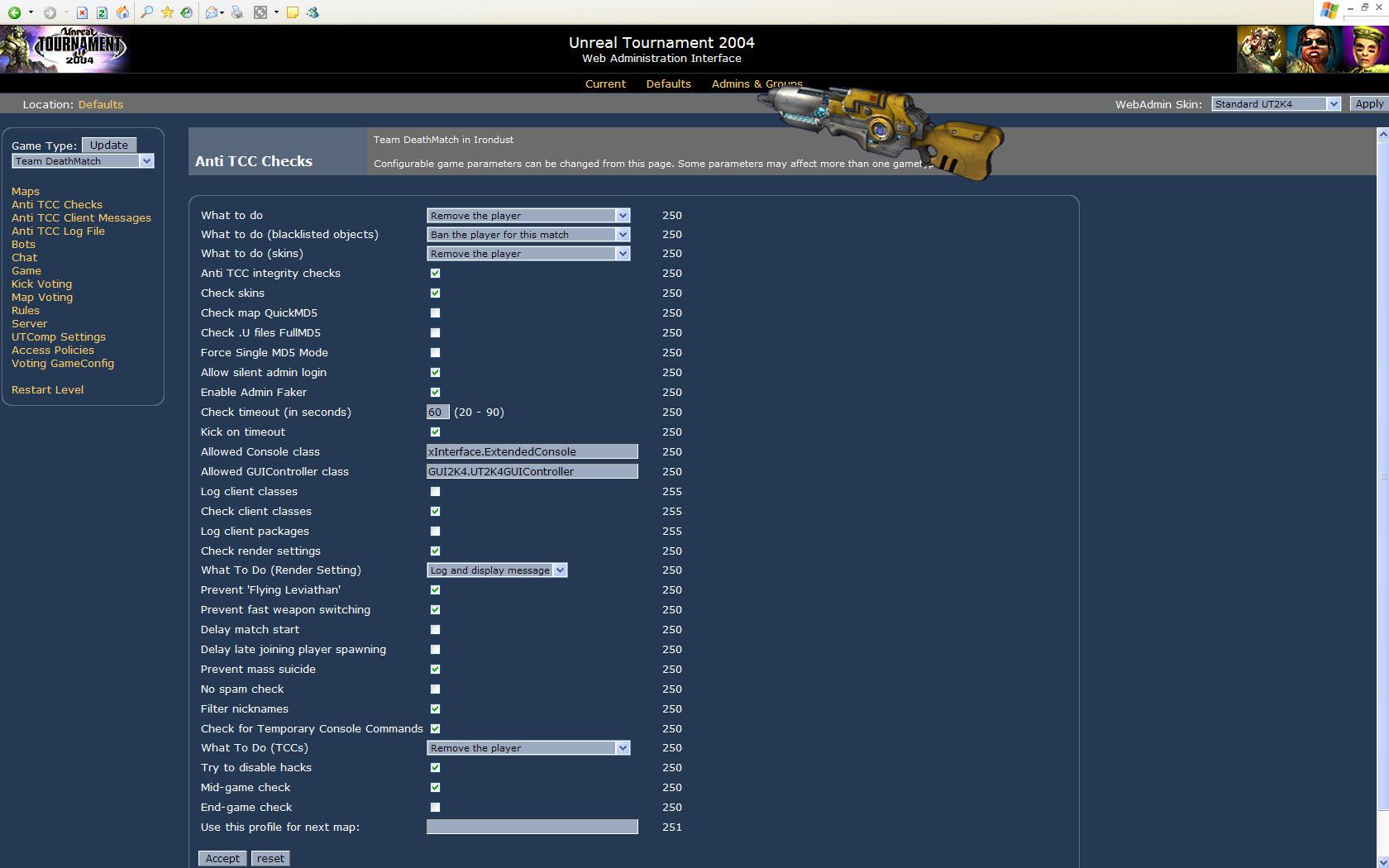The image size is (1389, 868).
Task: Click the Print icon
Action: point(237,12)
